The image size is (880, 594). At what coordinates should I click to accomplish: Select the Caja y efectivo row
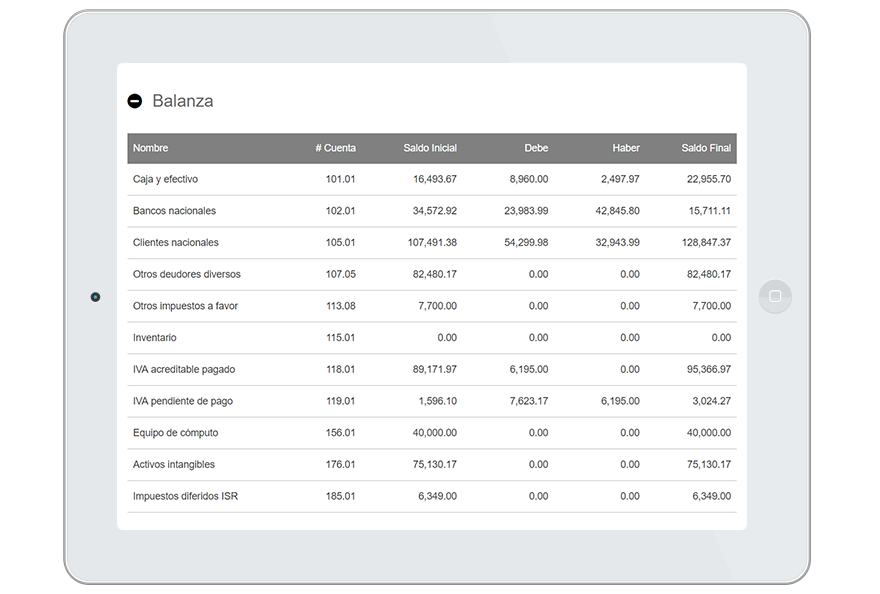[x=165, y=180]
